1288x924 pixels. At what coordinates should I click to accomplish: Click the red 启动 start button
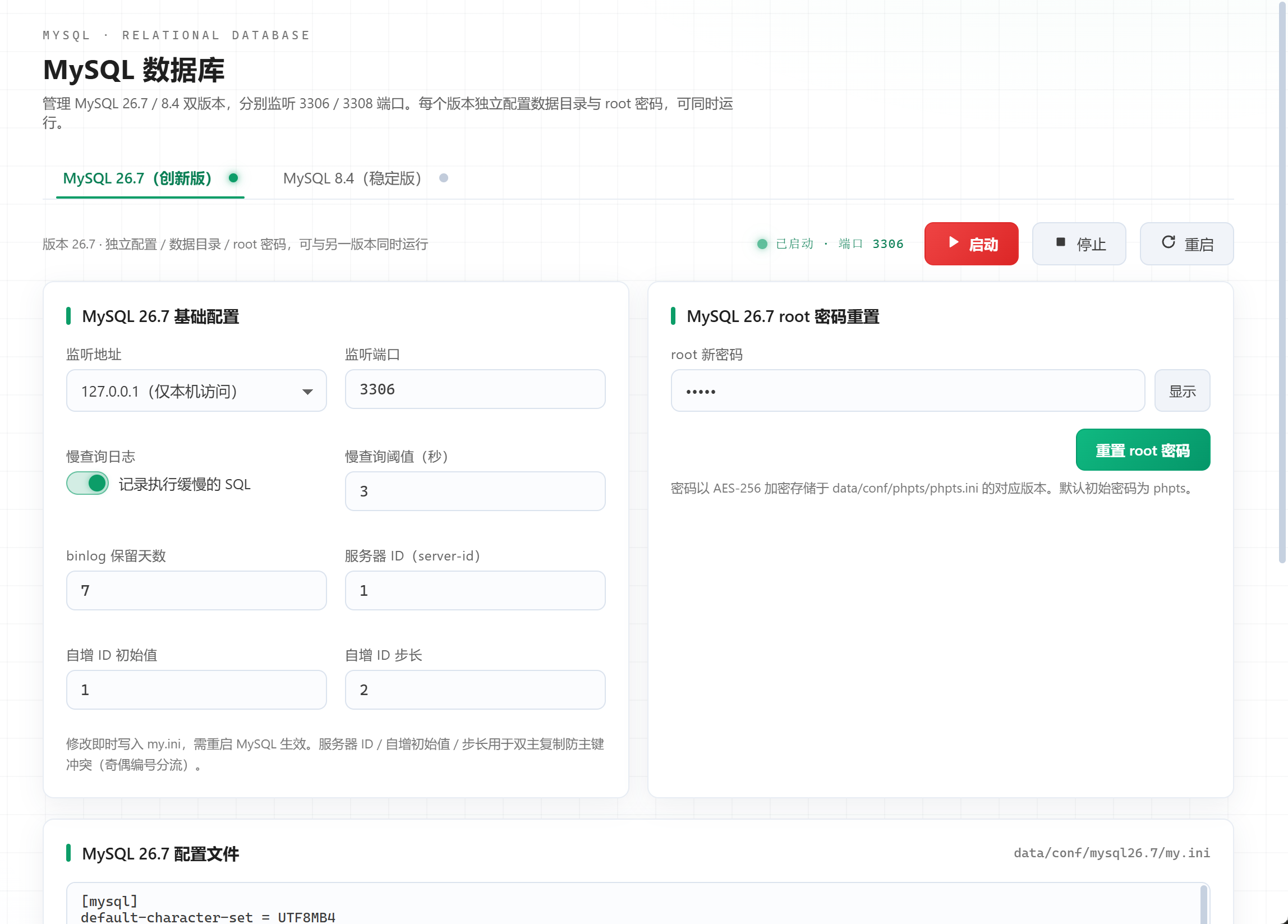pyautogui.click(x=971, y=243)
